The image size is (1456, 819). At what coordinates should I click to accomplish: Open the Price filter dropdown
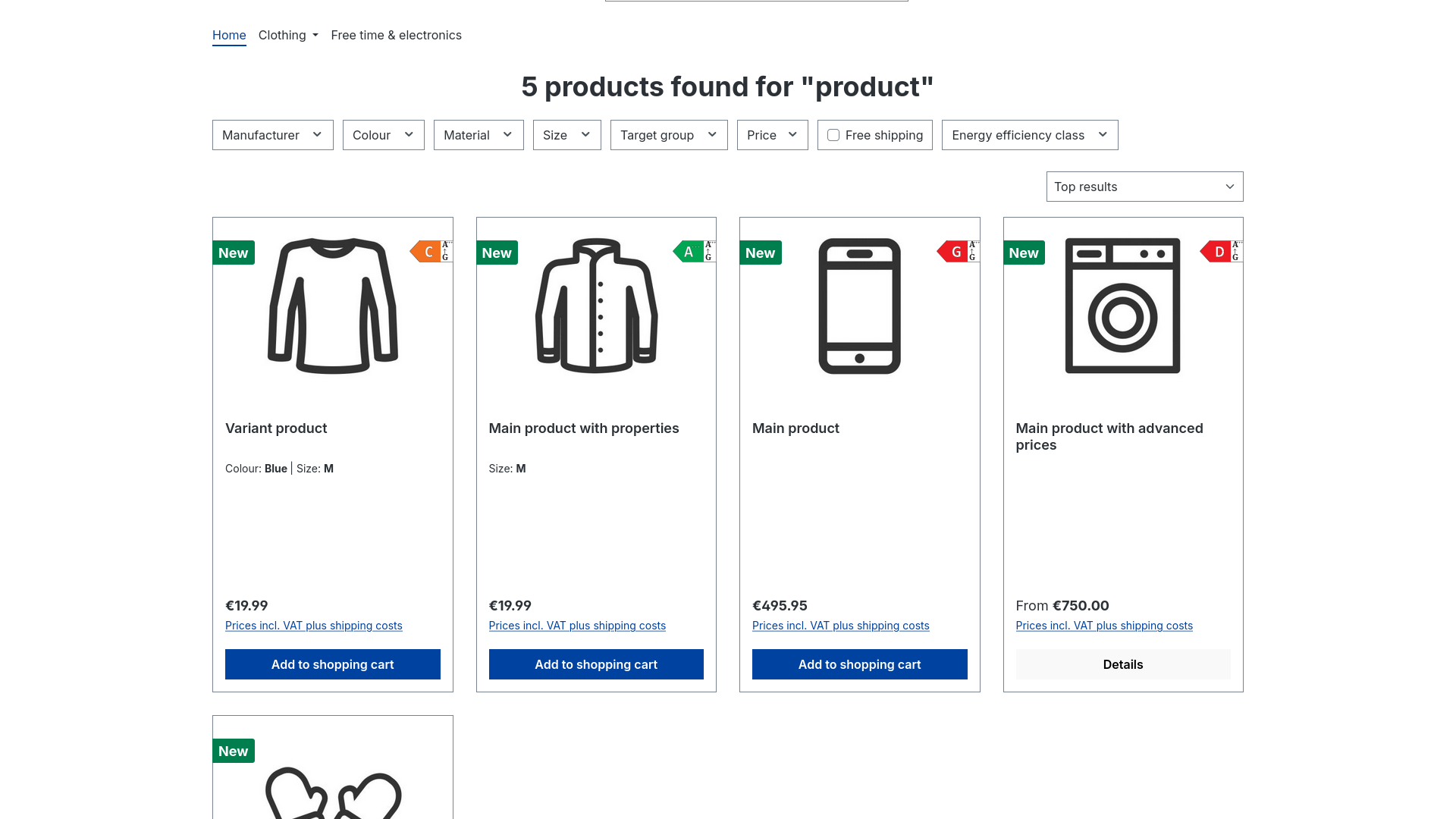pos(772,135)
